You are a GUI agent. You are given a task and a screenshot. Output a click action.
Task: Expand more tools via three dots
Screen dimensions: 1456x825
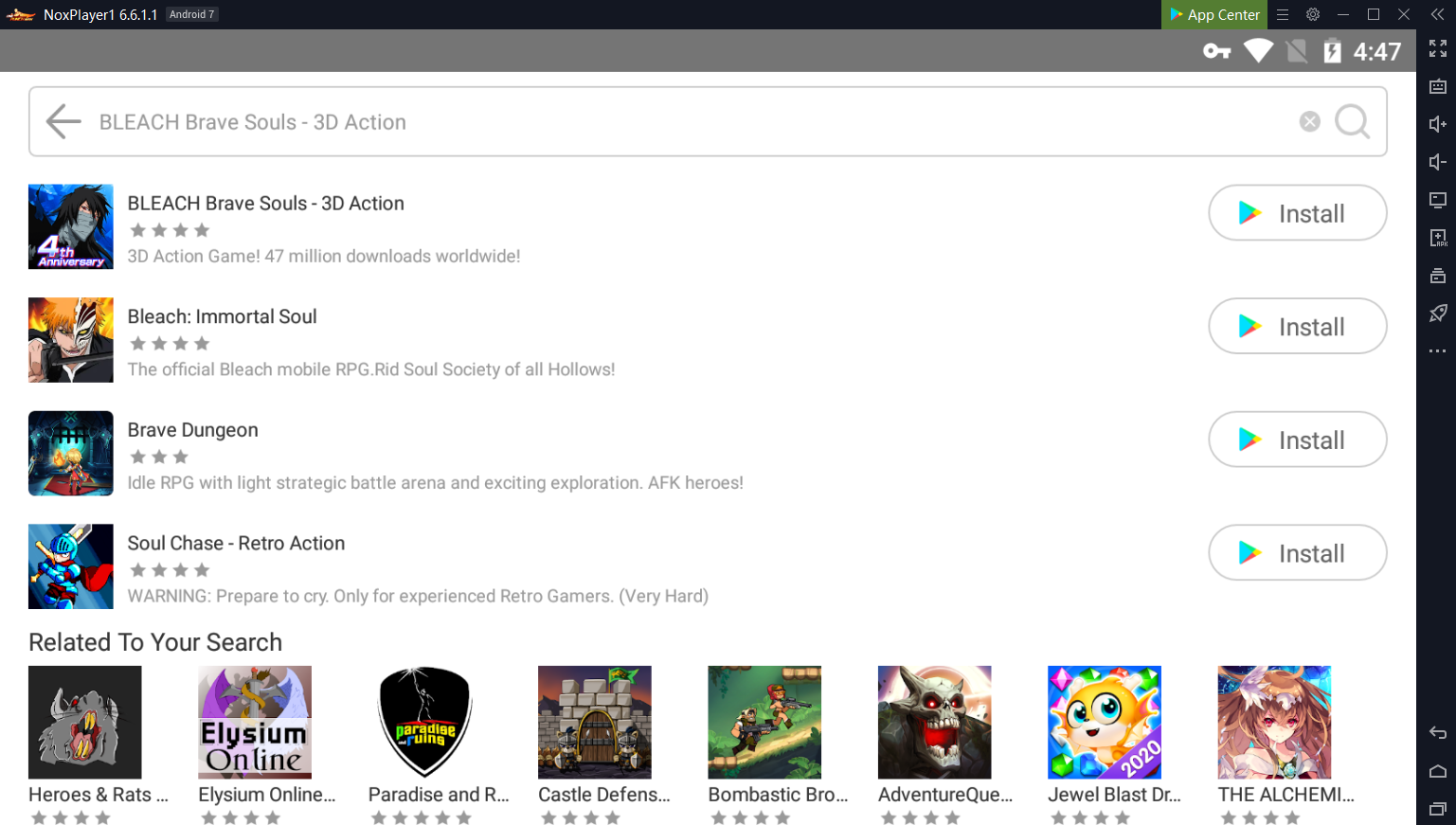click(x=1437, y=351)
